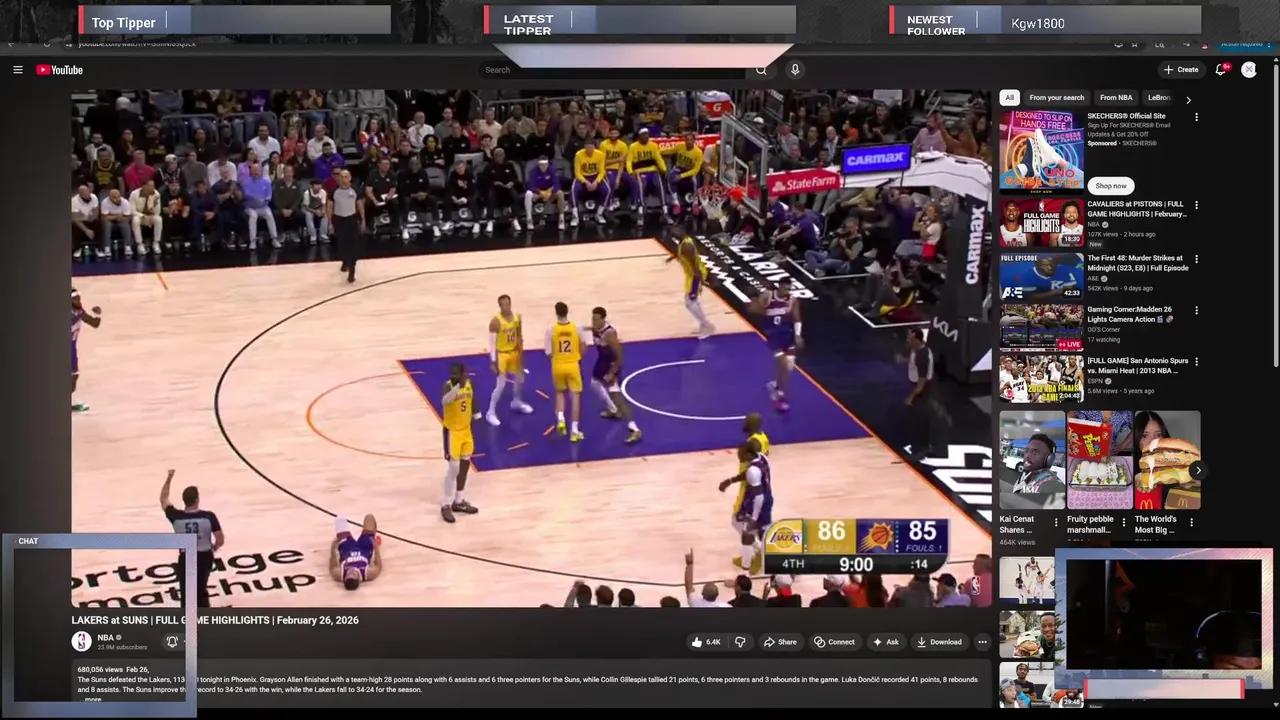Show more filter chips with arrow

click(1188, 99)
